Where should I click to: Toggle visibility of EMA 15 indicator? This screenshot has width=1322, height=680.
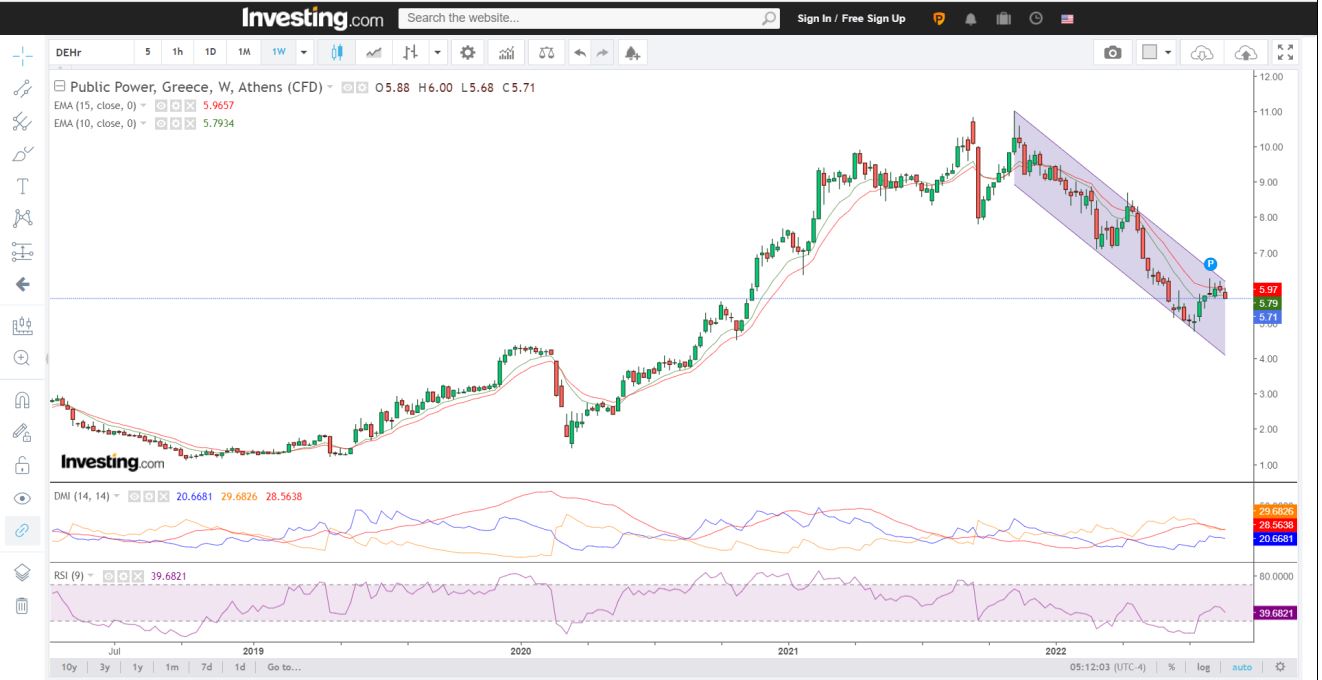point(160,105)
